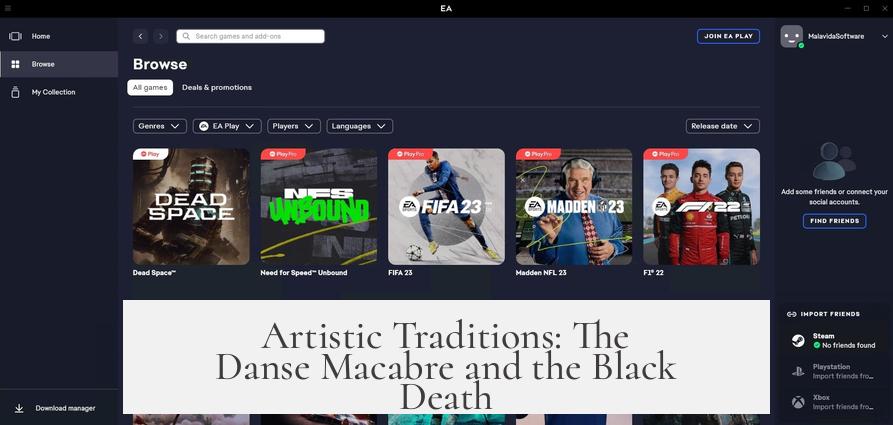Open the Release date sort dropdown
Image resolution: width=893 pixels, height=425 pixels.
[x=723, y=126]
